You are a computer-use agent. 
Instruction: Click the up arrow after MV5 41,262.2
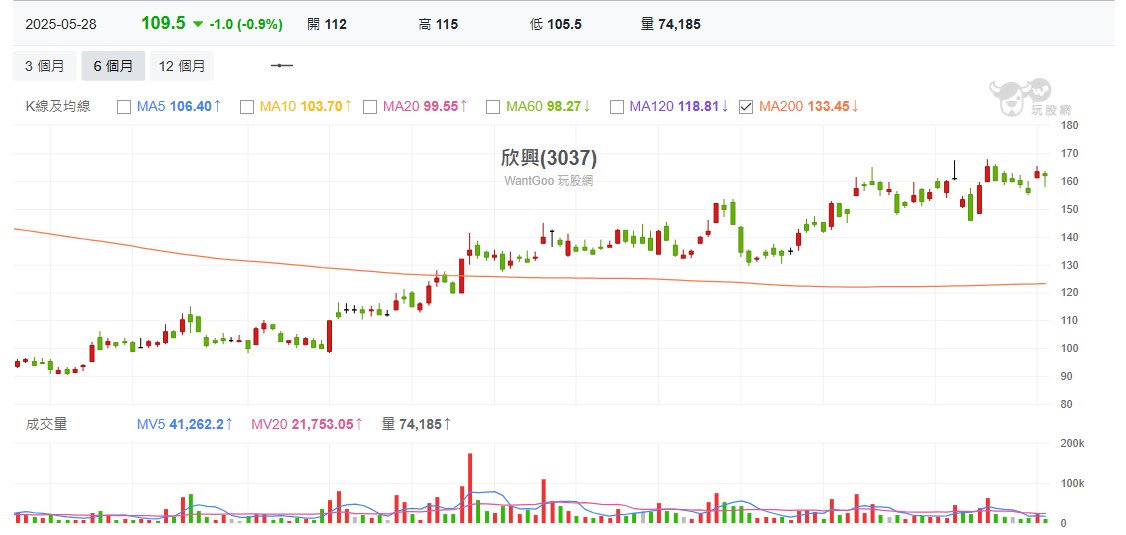229,424
